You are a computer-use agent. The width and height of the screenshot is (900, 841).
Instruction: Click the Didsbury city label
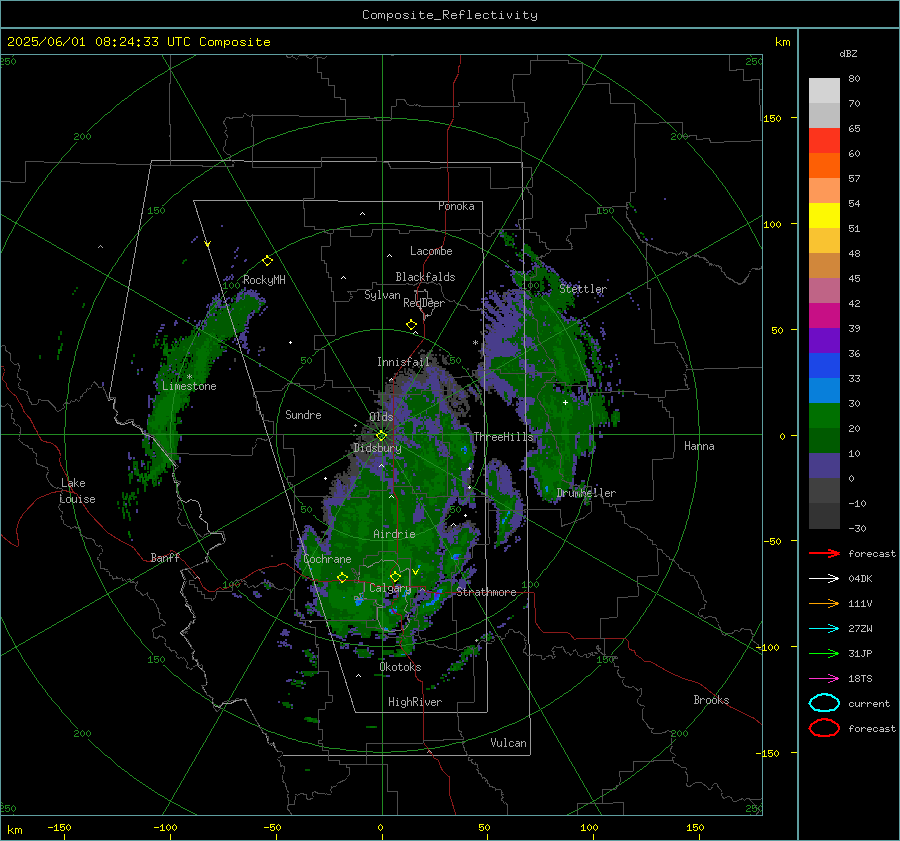click(x=377, y=448)
